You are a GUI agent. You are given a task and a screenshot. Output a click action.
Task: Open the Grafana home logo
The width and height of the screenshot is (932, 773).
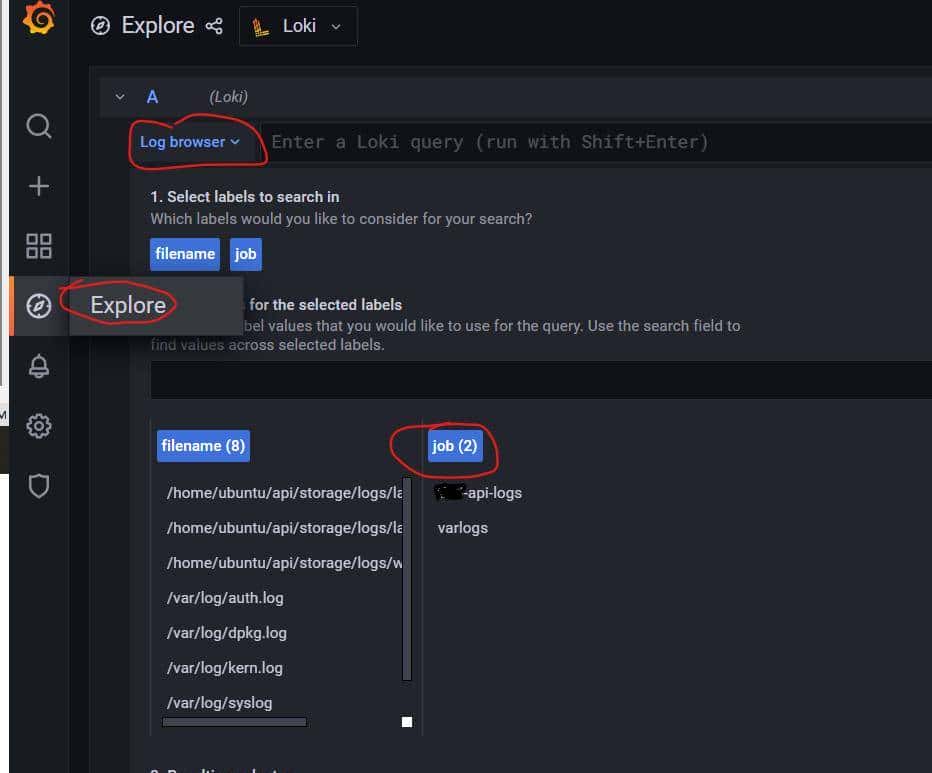tap(39, 18)
